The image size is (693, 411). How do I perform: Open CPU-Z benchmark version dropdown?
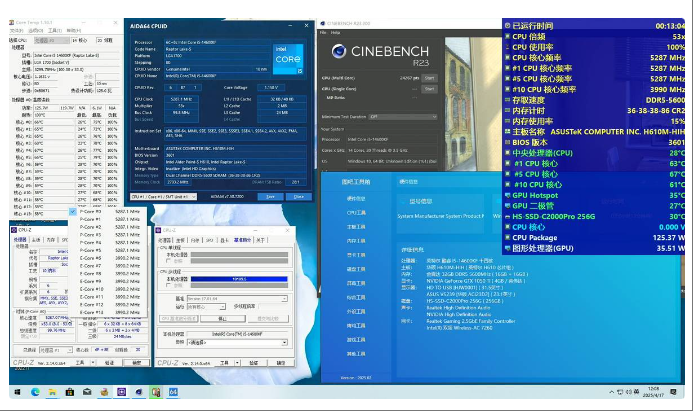point(237,299)
